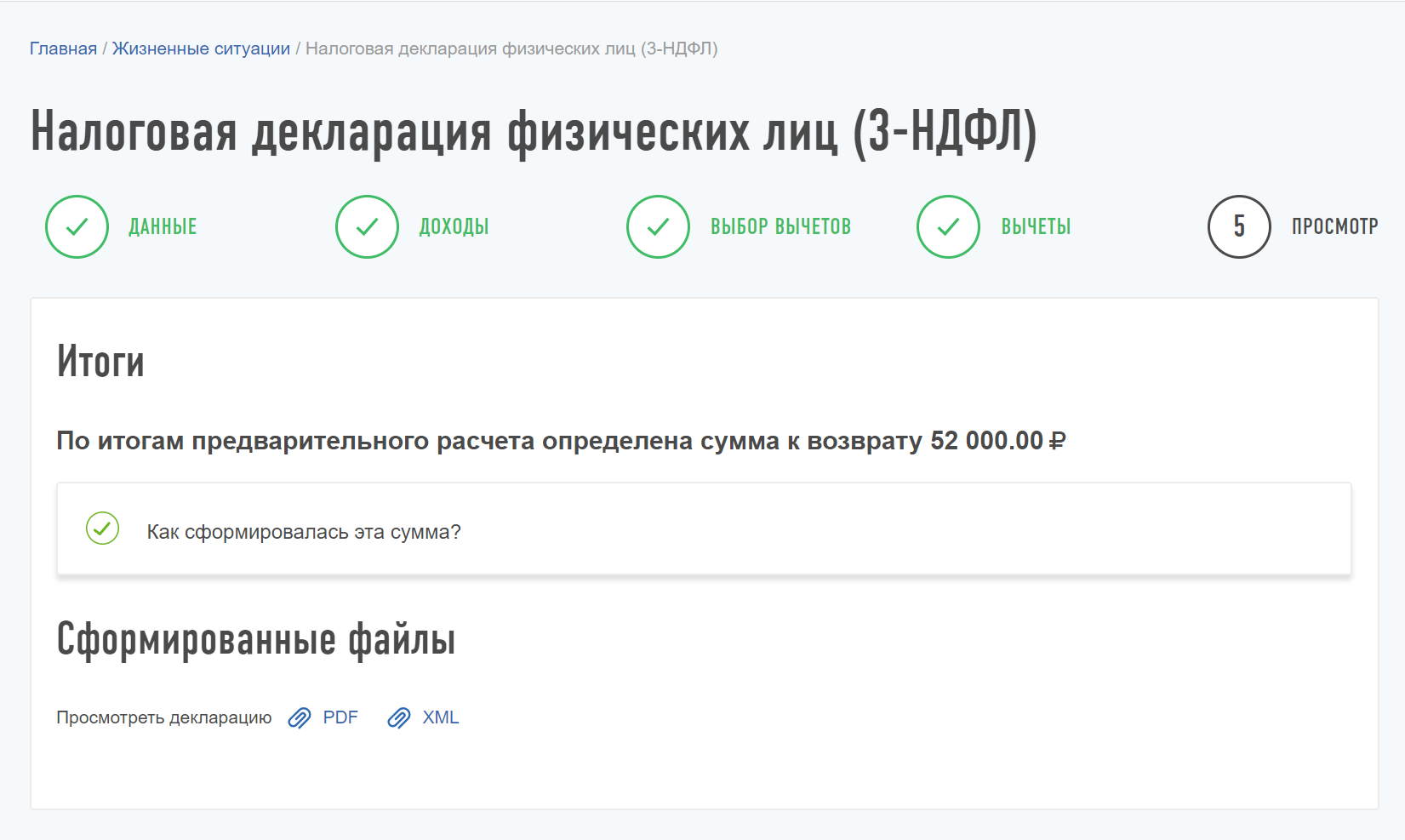Return to the ВЫЧЕТЫ step label
Viewport: 1405px width, 840px height.
(x=1036, y=227)
